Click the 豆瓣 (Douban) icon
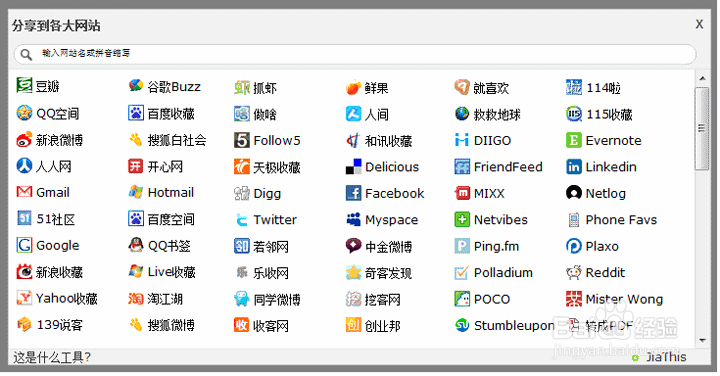The width and height of the screenshot is (720, 376). [24, 85]
